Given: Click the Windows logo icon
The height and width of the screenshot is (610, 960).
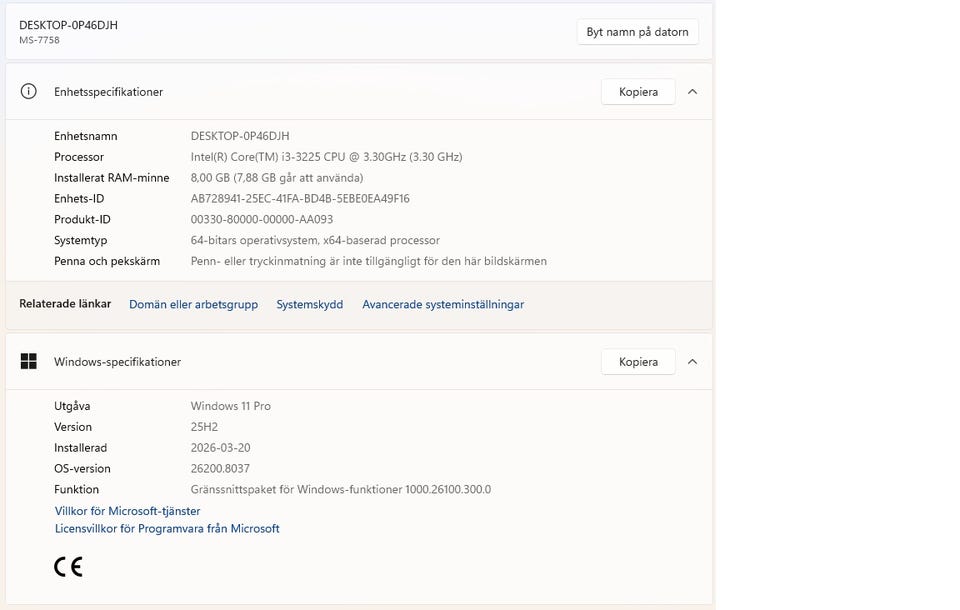Looking at the screenshot, I should (x=29, y=362).
